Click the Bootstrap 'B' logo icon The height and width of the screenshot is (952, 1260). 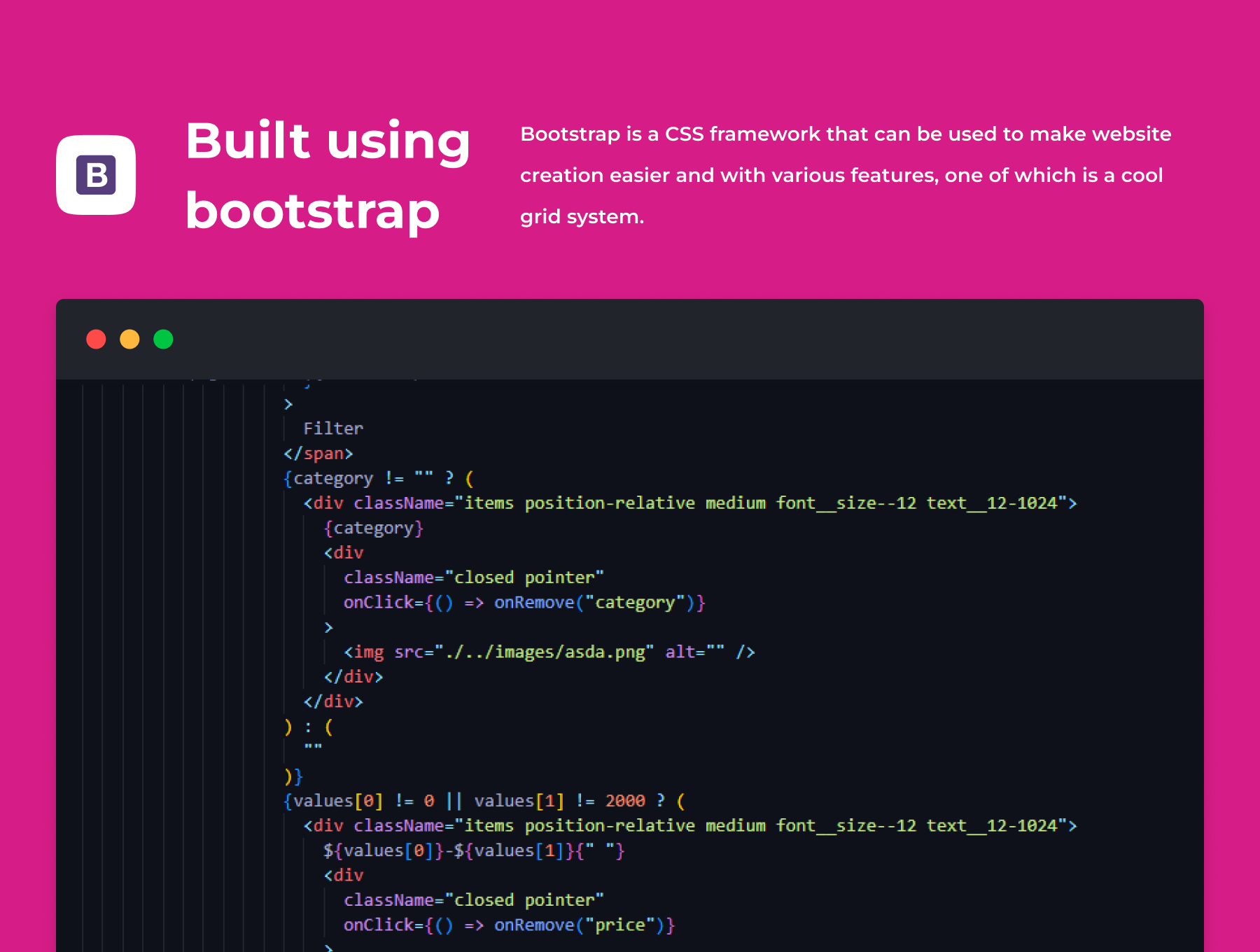coord(96,175)
